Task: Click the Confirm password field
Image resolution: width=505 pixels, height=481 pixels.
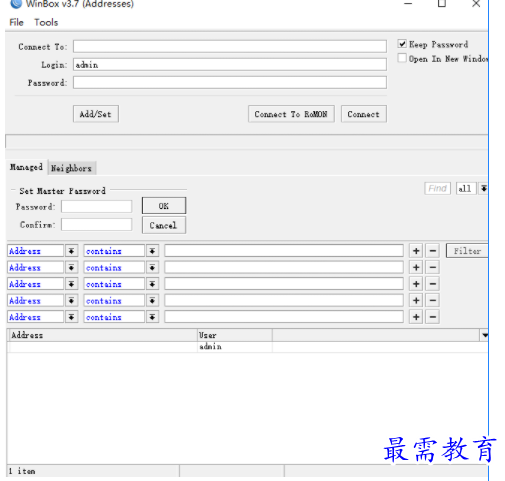Action: (96, 224)
